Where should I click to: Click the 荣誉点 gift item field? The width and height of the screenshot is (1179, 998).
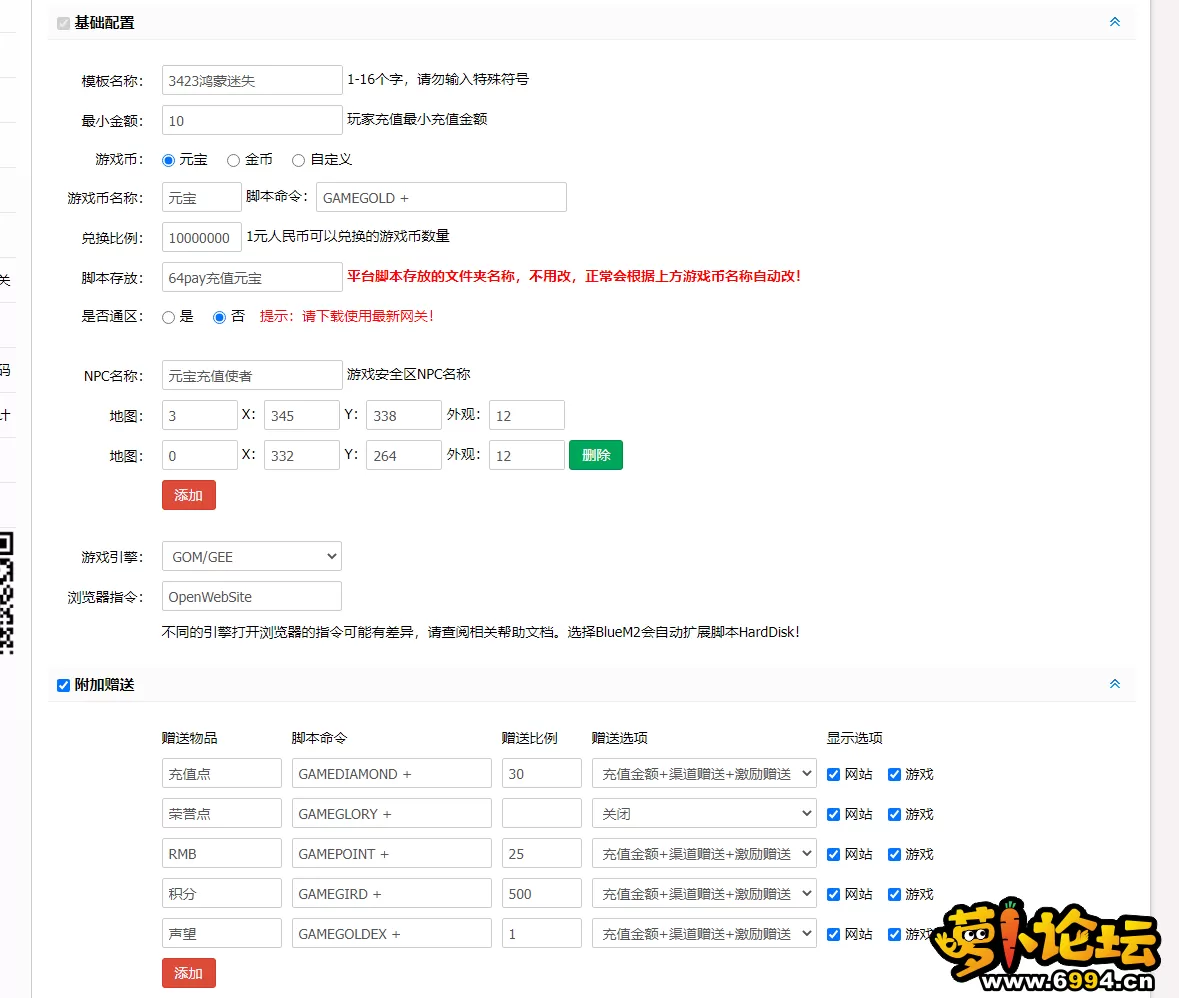222,813
